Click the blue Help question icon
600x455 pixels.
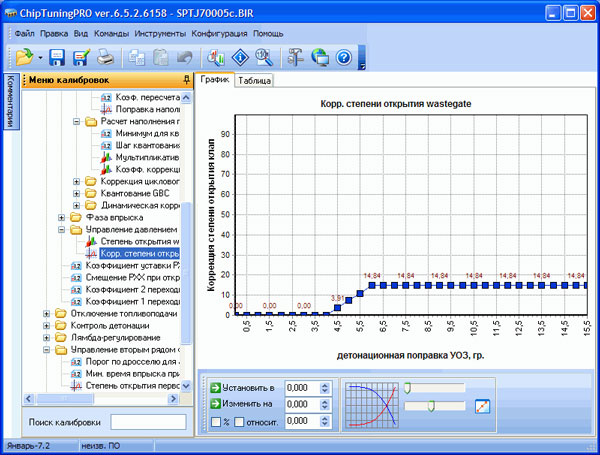(343, 59)
